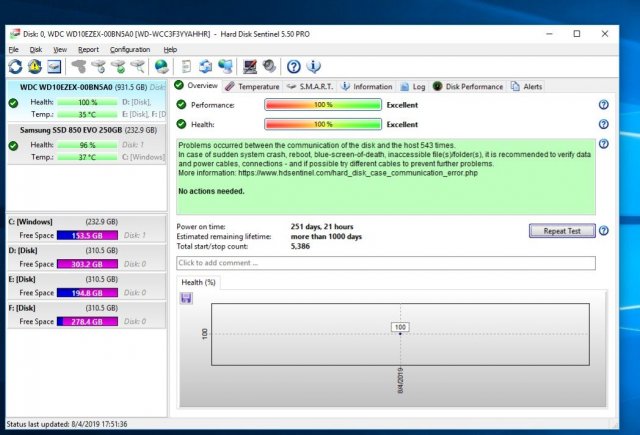Switch to the Information tab

pyautogui.click(x=367, y=87)
